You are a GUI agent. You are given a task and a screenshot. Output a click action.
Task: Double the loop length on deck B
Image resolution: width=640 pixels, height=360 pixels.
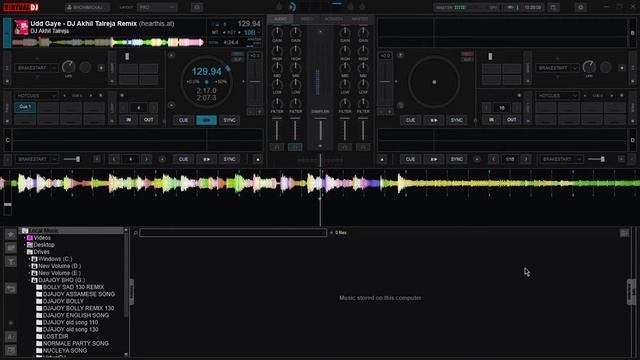pos(516,108)
